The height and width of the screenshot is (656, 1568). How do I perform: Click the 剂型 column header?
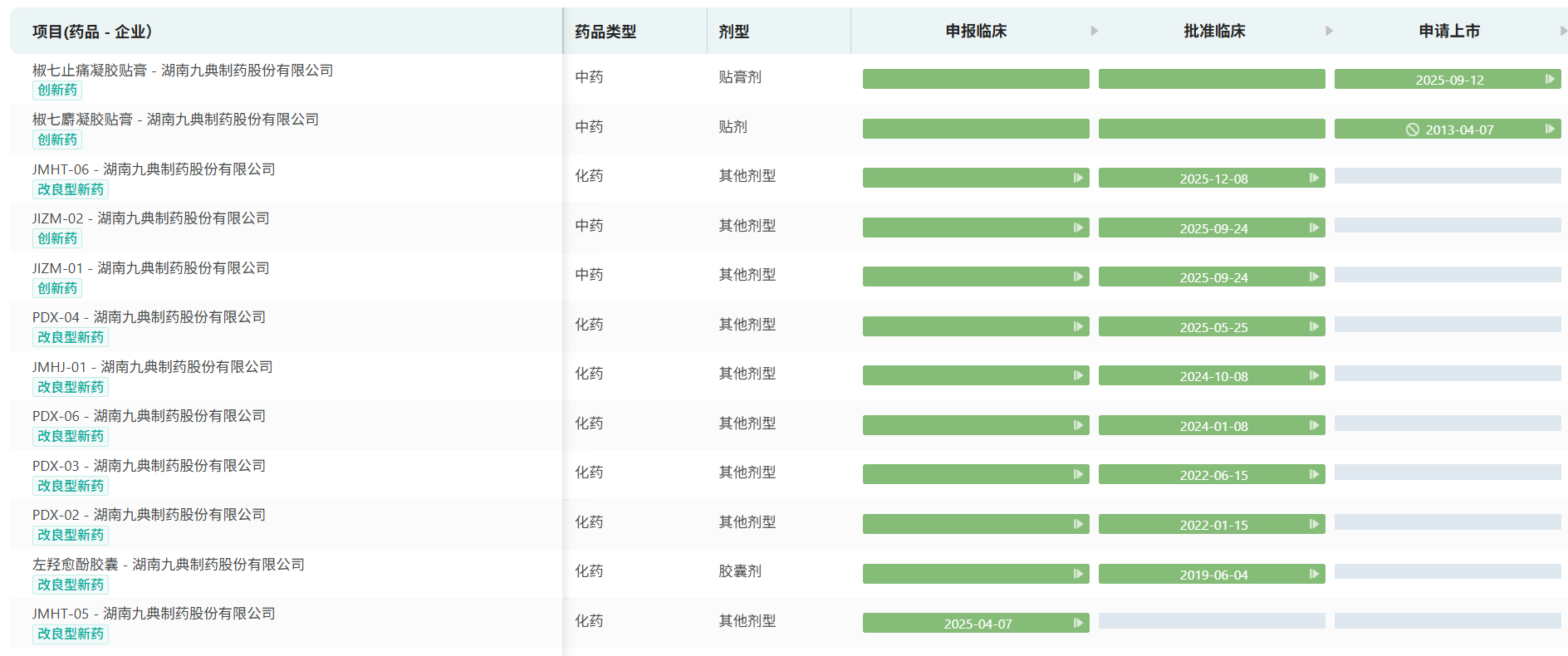(x=734, y=32)
